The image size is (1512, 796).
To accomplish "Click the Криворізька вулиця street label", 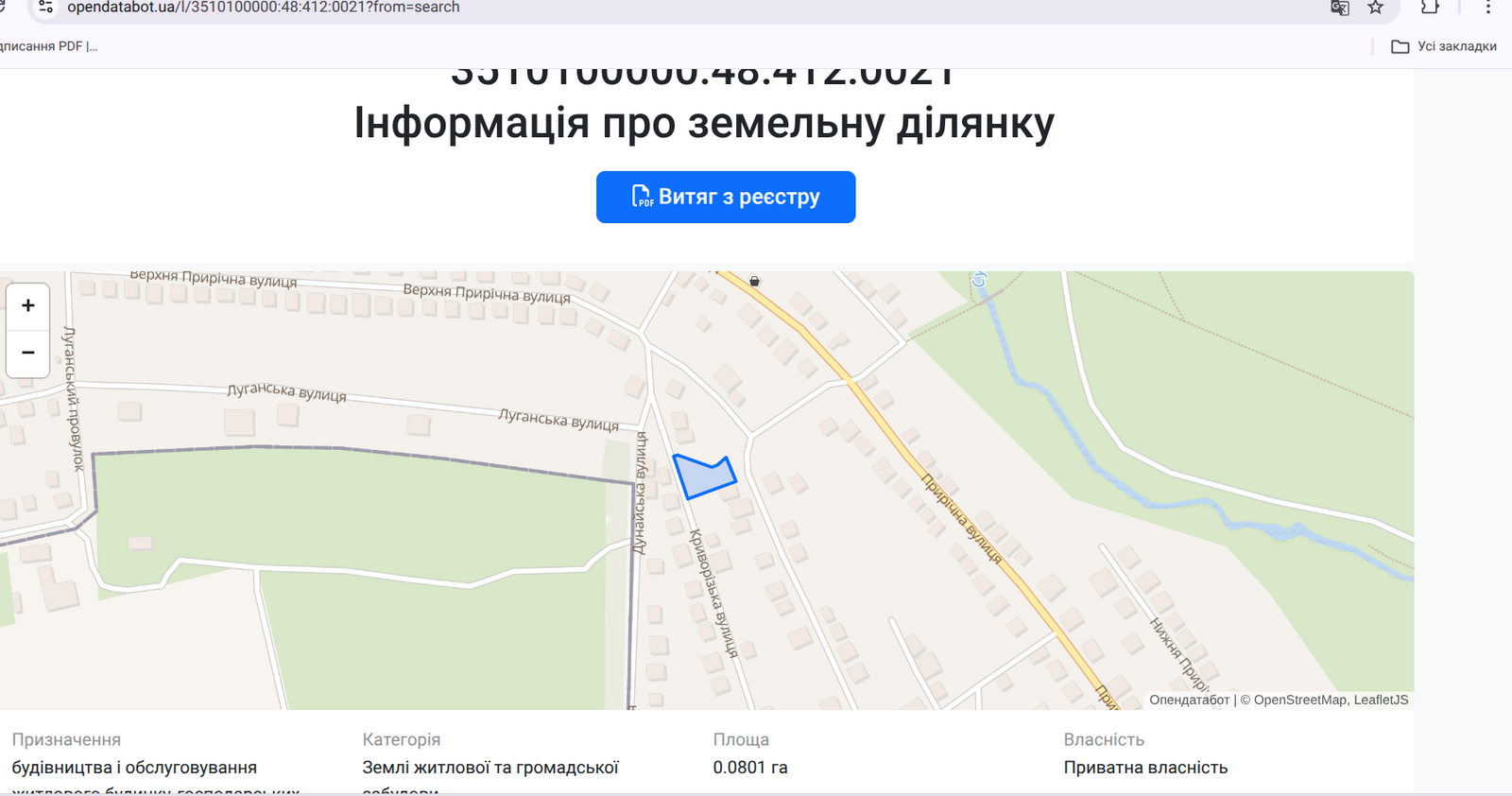I will [713, 593].
